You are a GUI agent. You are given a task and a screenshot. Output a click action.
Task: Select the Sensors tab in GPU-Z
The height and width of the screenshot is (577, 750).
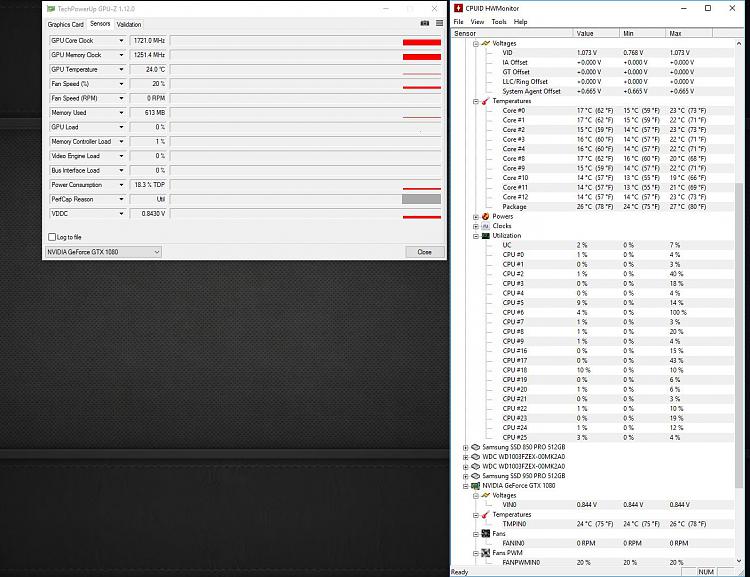100,23
